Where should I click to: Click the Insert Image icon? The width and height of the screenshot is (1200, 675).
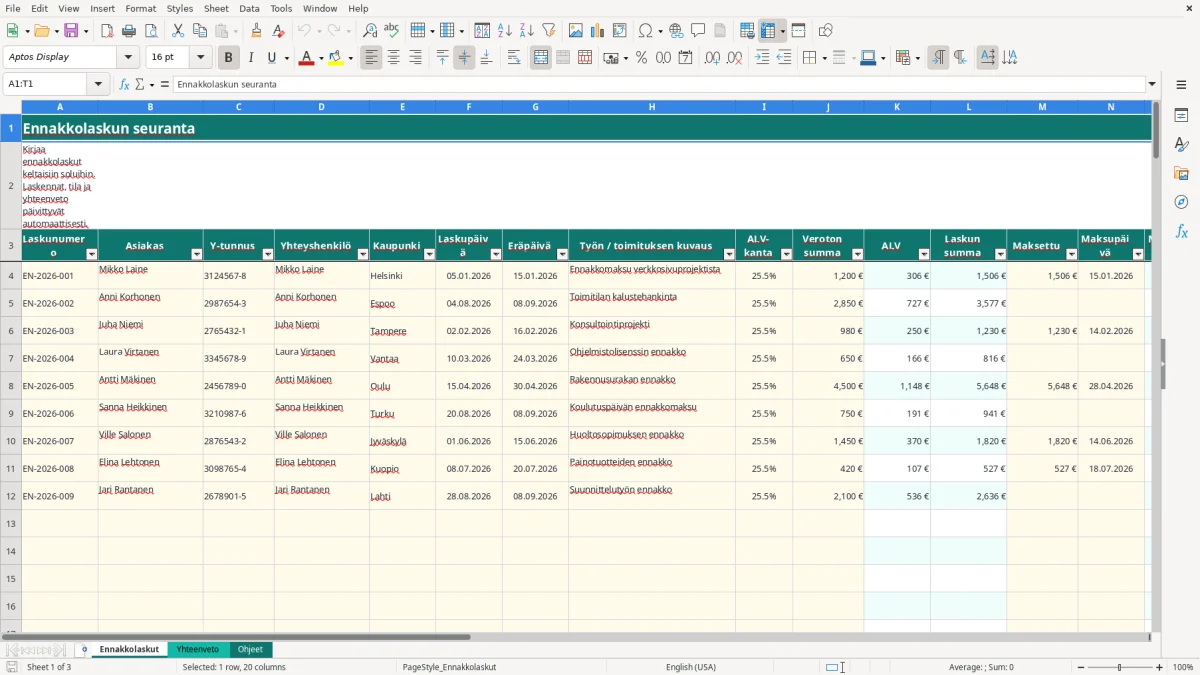tap(576, 31)
